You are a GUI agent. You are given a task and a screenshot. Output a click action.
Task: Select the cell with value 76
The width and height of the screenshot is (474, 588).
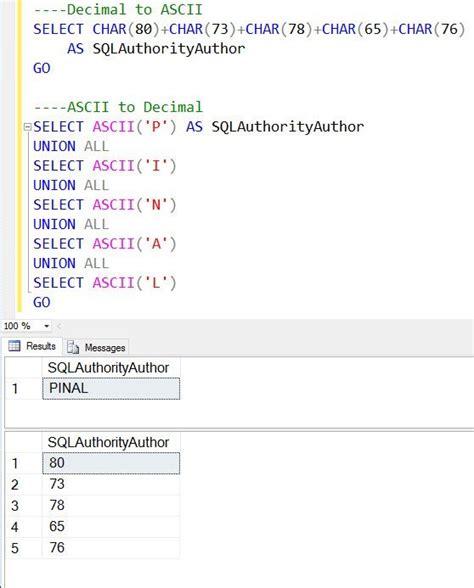[x=111, y=548]
